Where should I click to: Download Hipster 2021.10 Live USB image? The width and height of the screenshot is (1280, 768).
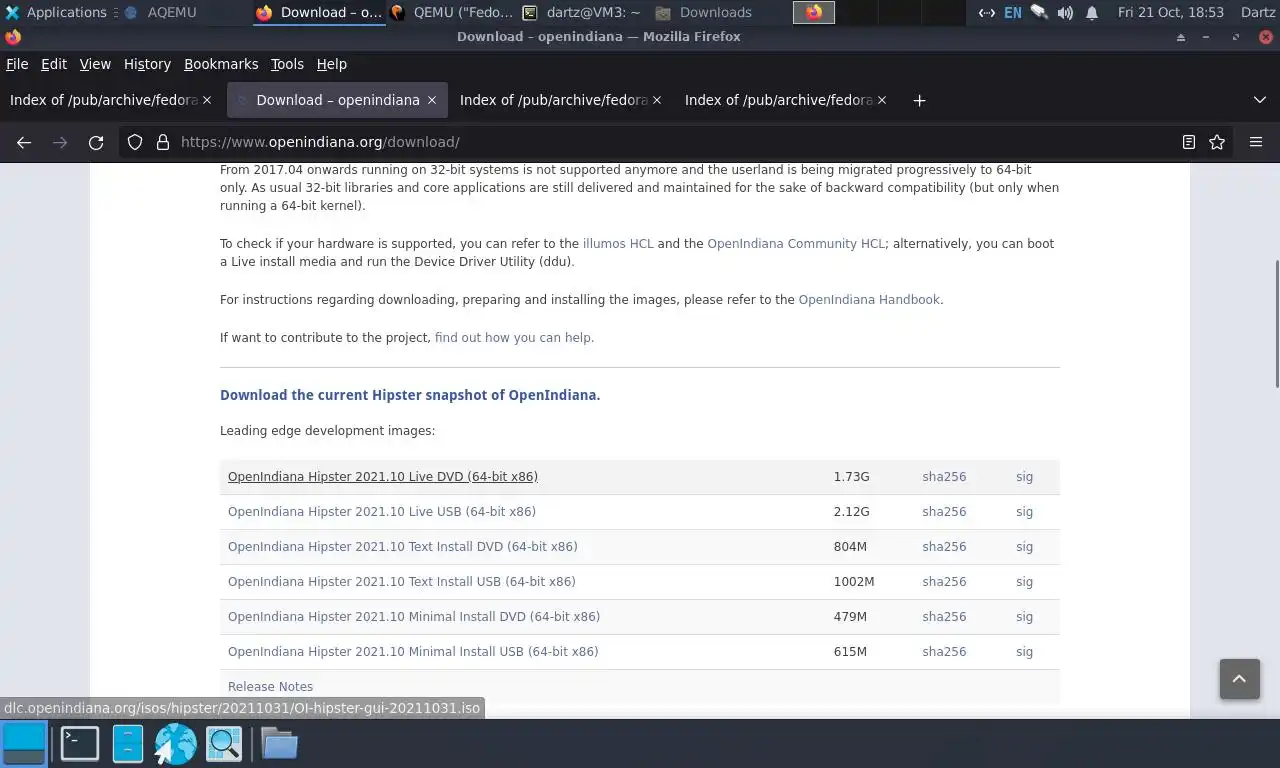(x=382, y=512)
